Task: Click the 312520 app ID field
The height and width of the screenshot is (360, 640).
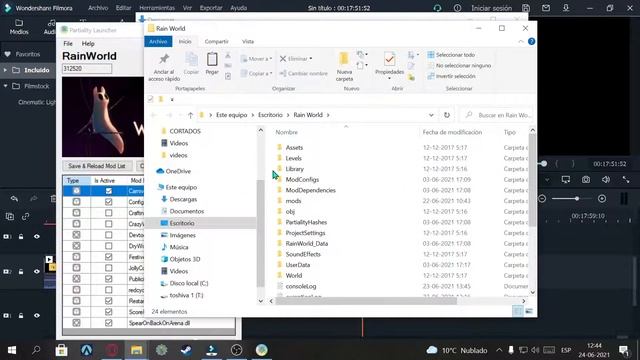Action: click(x=87, y=69)
